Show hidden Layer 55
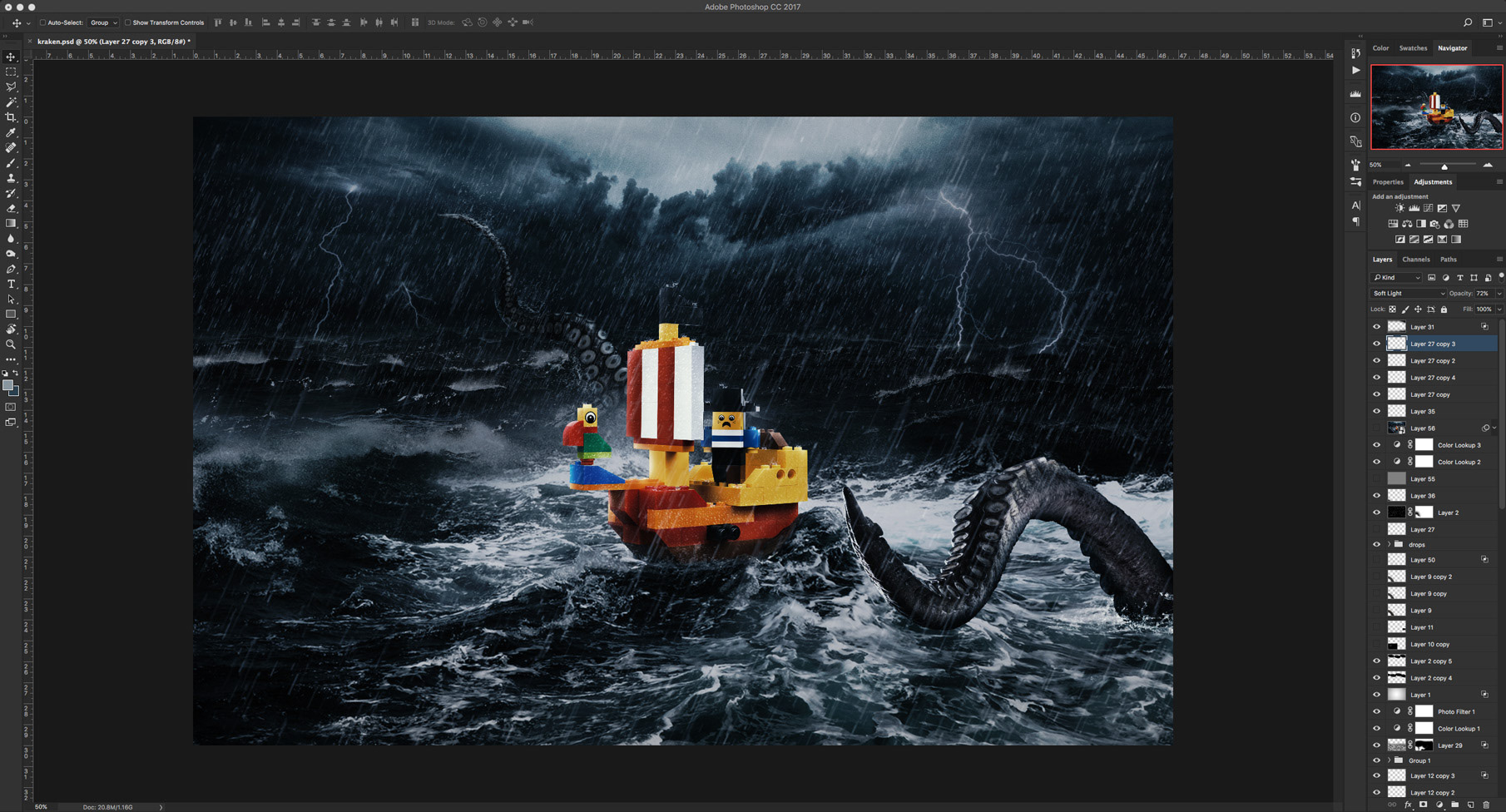The height and width of the screenshot is (812, 1506). (1376, 478)
